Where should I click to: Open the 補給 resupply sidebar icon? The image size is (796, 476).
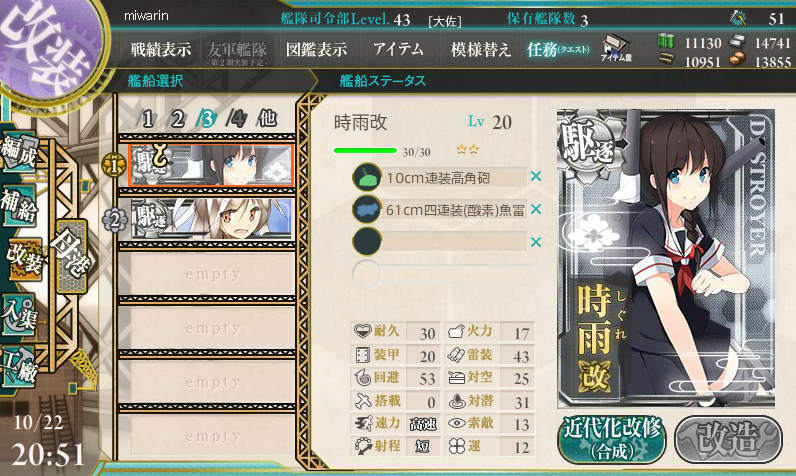[x=19, y=205]
